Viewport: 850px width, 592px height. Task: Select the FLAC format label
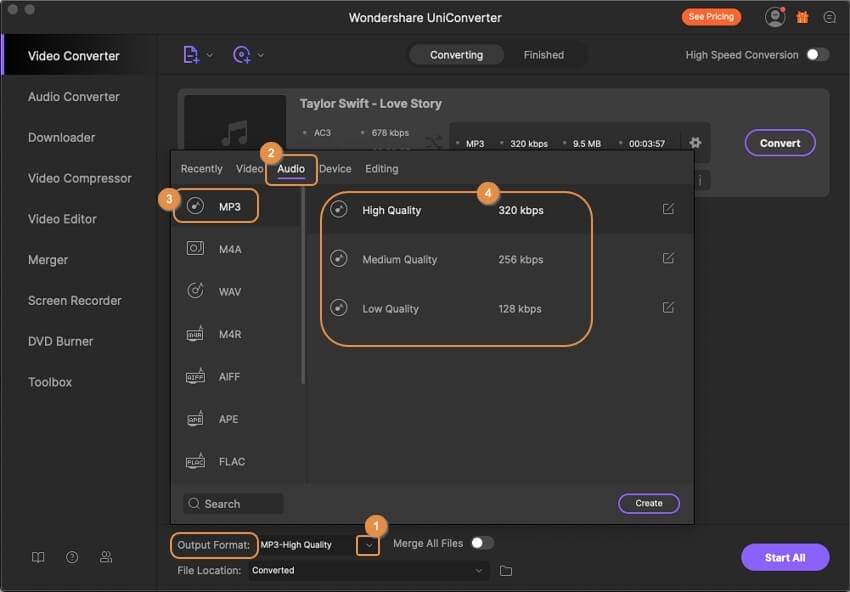tap(232, 462)
